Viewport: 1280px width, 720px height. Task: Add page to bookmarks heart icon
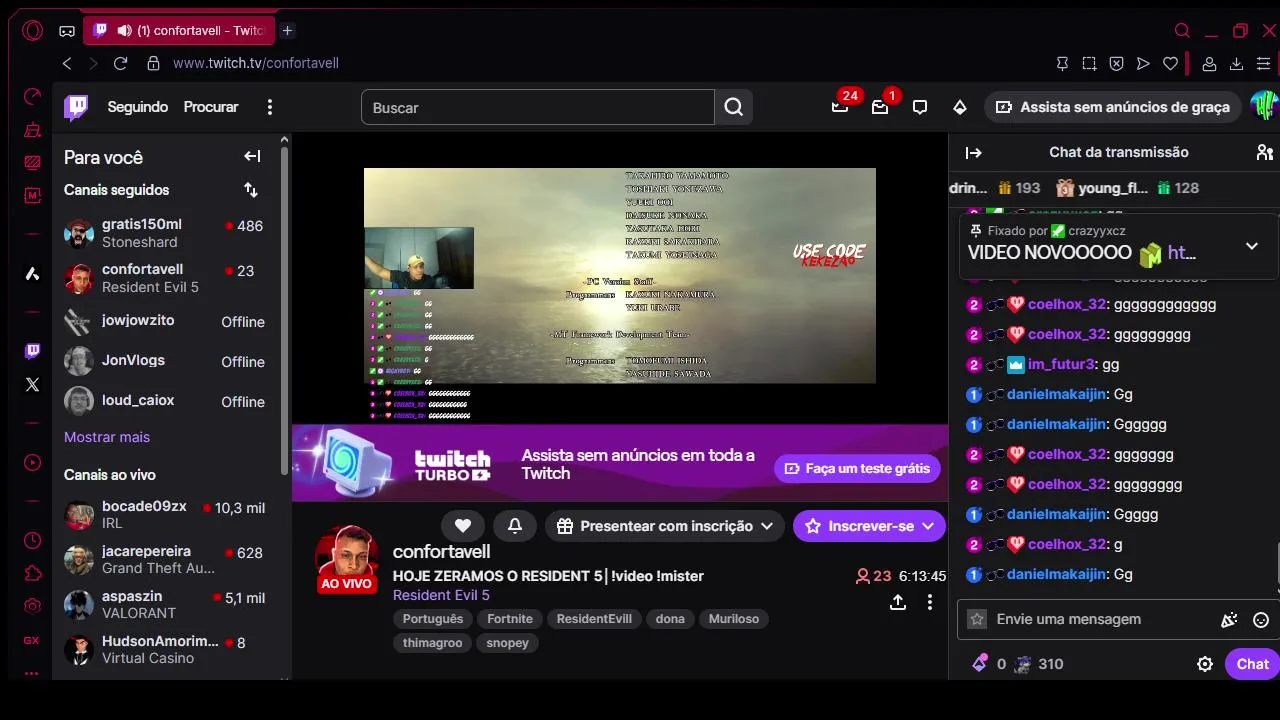point(1170,63)
